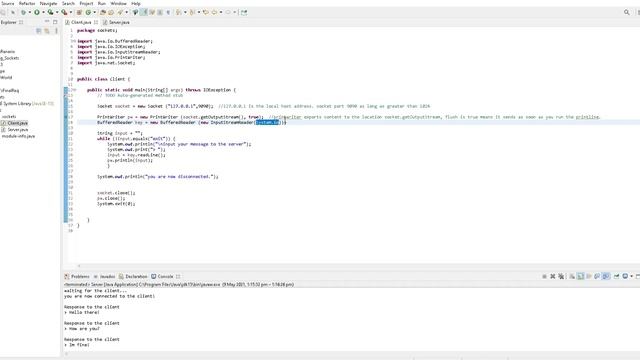
Task: Toggle Block Selection Mode in toolbar
Action: point(160,12)
